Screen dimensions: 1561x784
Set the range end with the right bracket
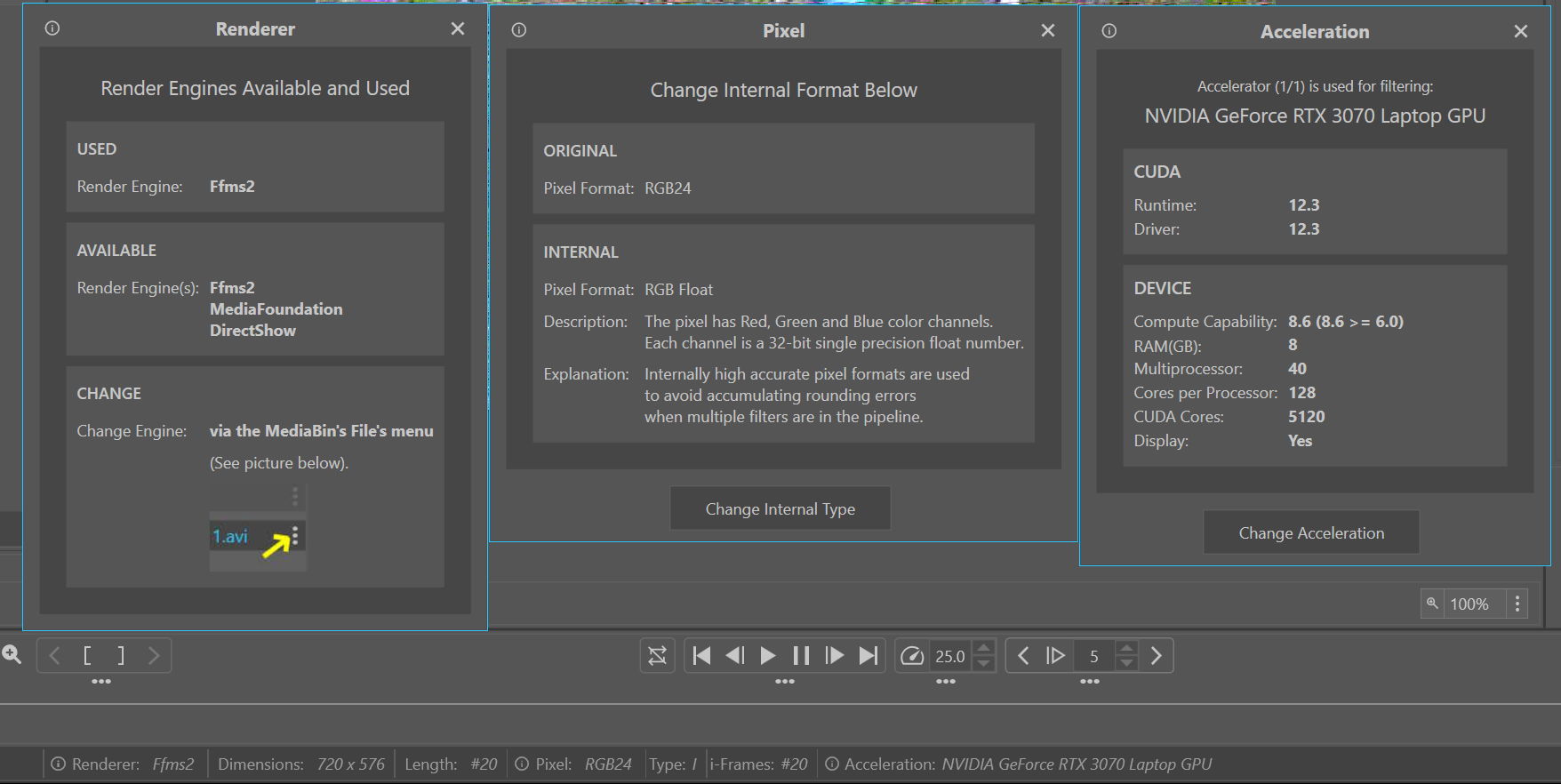[121, 656]
